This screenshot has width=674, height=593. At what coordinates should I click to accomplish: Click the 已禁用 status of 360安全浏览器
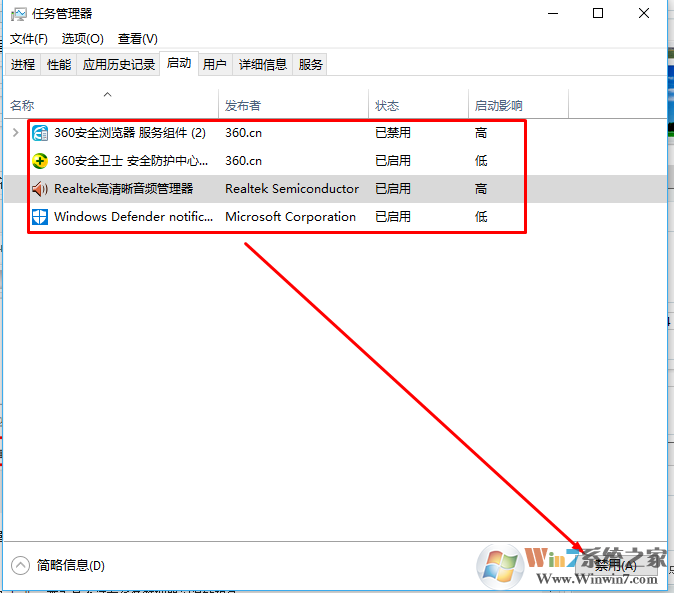click(x=393, y=133)
